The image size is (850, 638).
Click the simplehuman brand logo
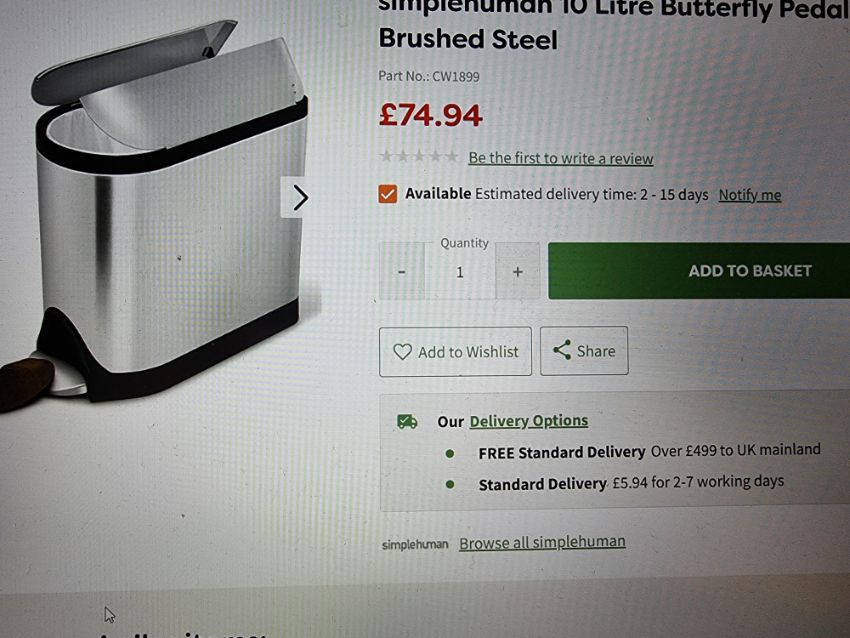[415, 544]
